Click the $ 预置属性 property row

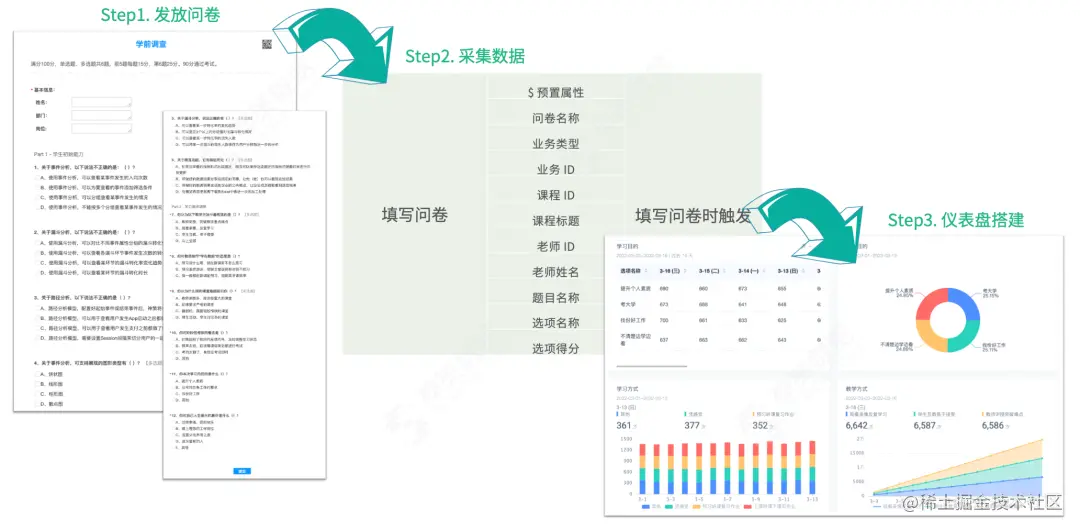[556, 92]
